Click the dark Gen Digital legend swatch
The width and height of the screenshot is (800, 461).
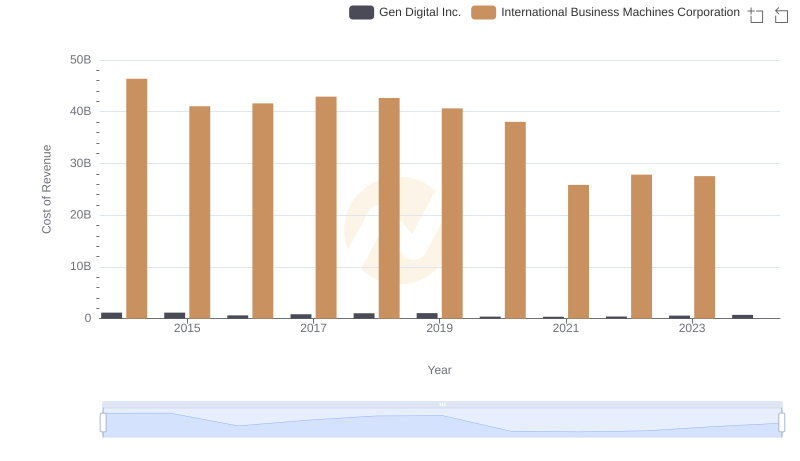pos(361,12)
